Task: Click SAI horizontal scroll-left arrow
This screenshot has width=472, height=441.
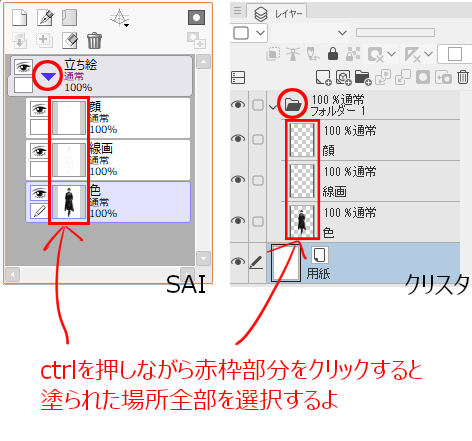Action: pyautogui.click(x=13, y=275)
